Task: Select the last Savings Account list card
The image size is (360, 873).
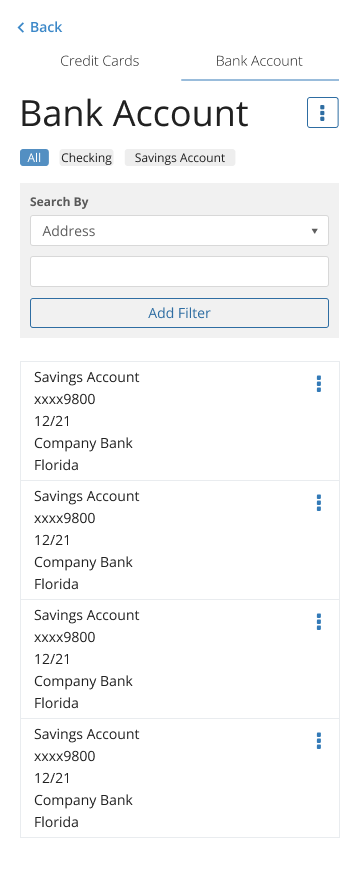Action: pos(180,778)
